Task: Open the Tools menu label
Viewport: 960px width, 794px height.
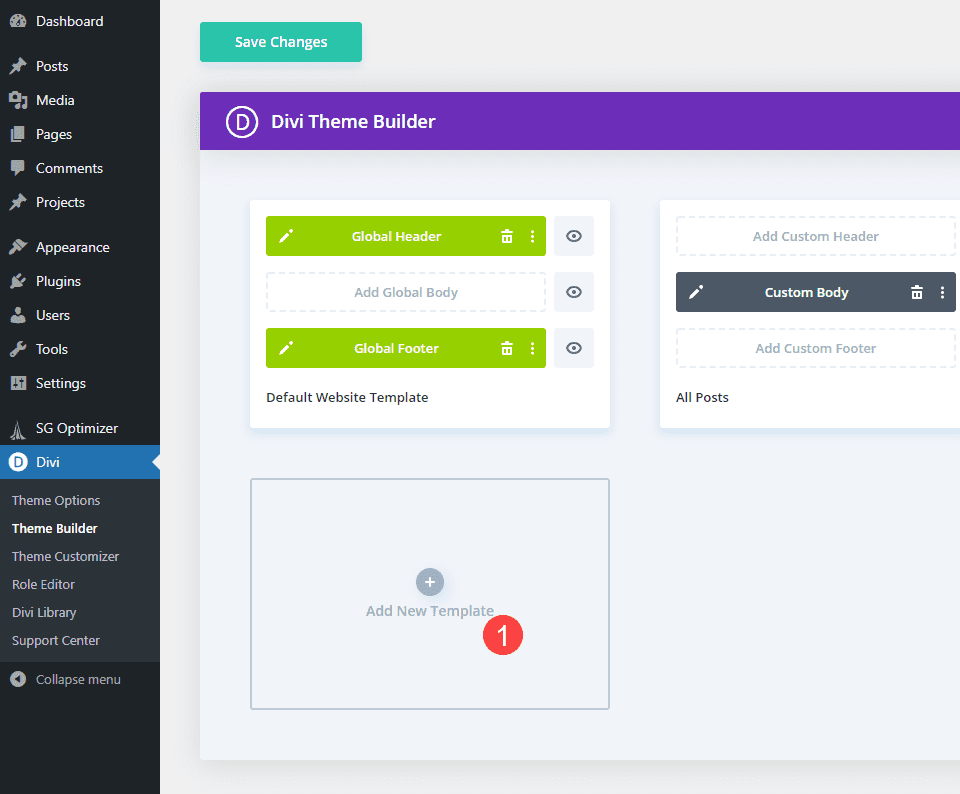Action: tap(51, 349)
